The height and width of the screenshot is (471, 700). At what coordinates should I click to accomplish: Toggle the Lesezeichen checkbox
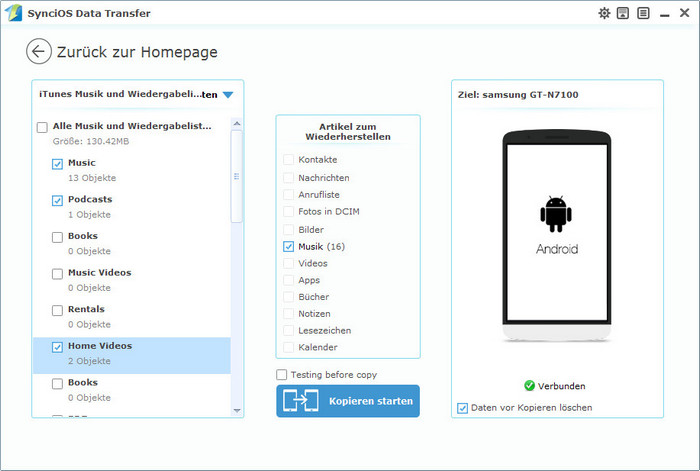point(288,331)
